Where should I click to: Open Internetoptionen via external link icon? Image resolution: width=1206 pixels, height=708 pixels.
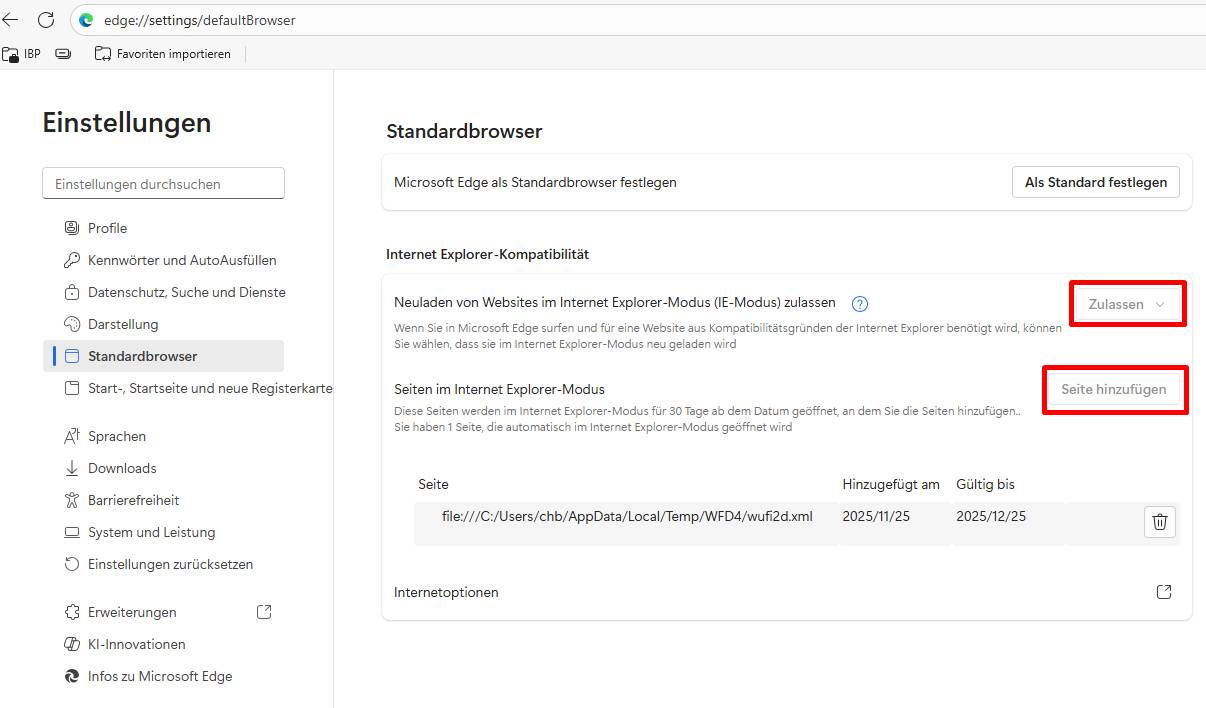[1163, 591]
